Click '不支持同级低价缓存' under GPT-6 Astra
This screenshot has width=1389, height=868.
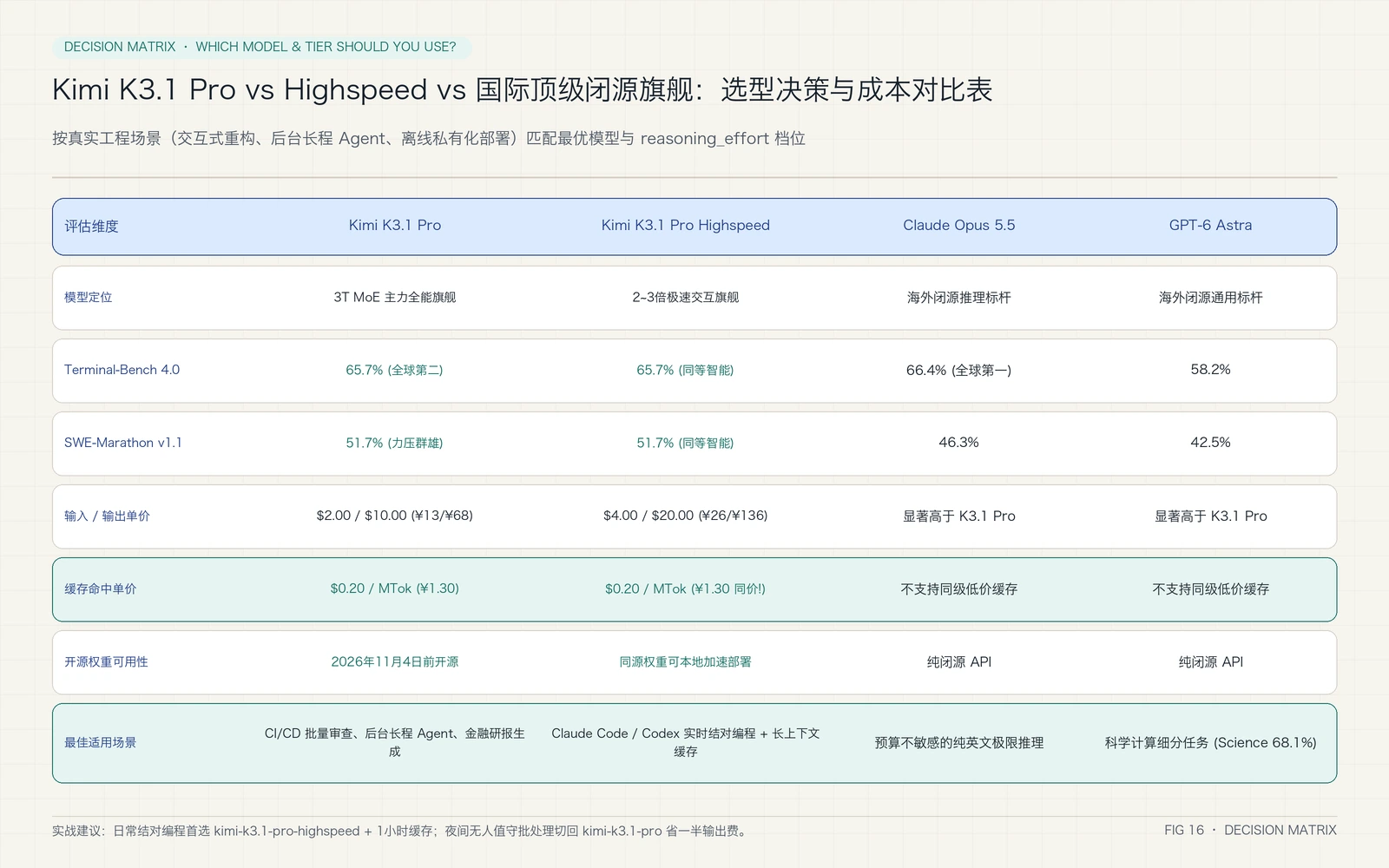point(1211,589)
